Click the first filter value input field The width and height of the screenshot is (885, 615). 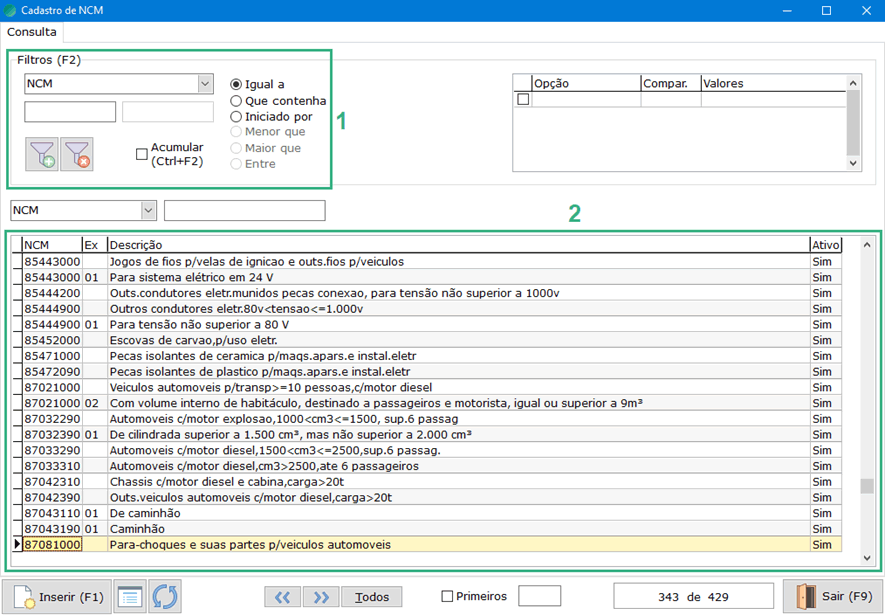(70, 112)
